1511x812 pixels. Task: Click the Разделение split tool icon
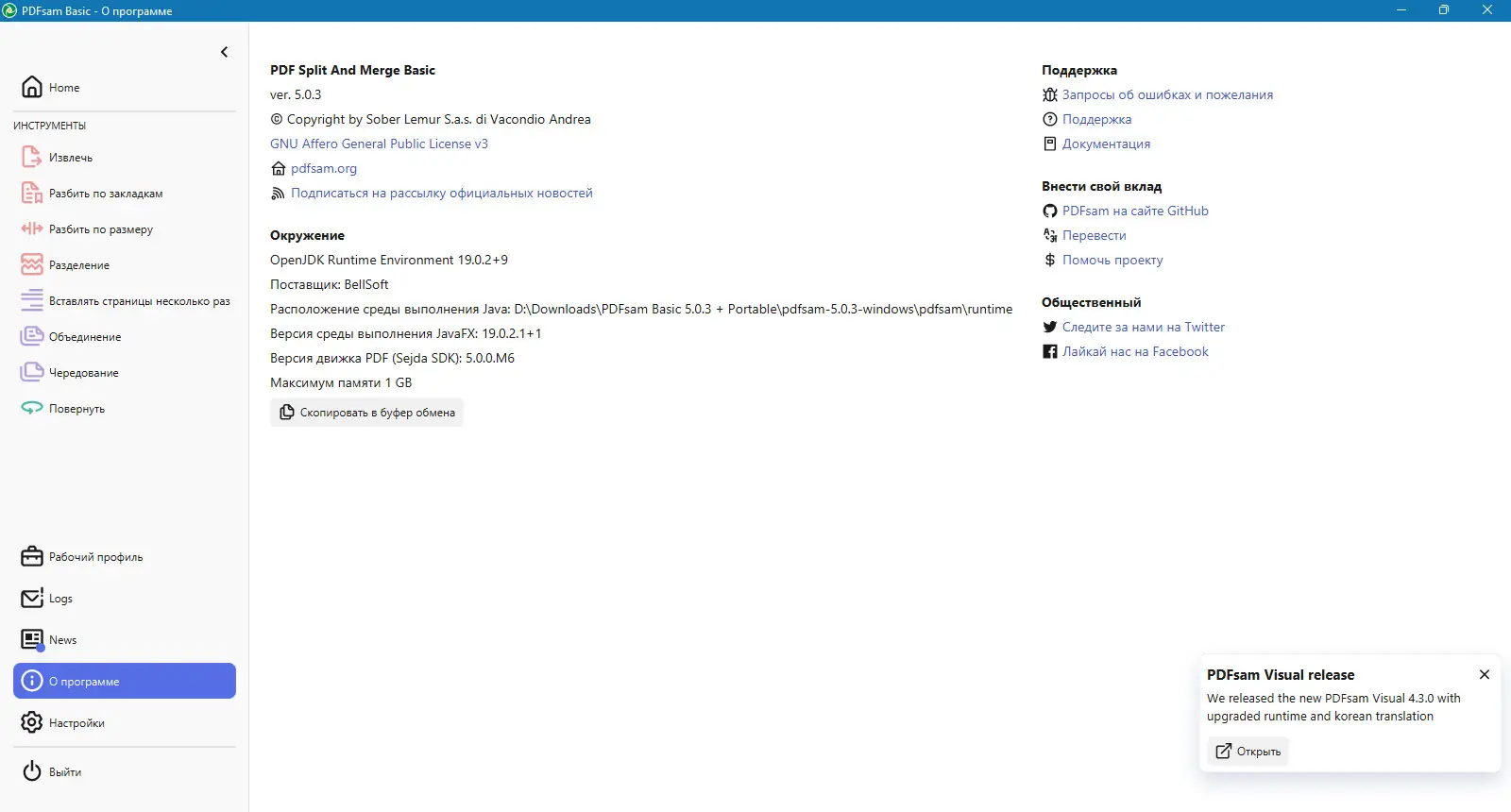coord(32,264)
